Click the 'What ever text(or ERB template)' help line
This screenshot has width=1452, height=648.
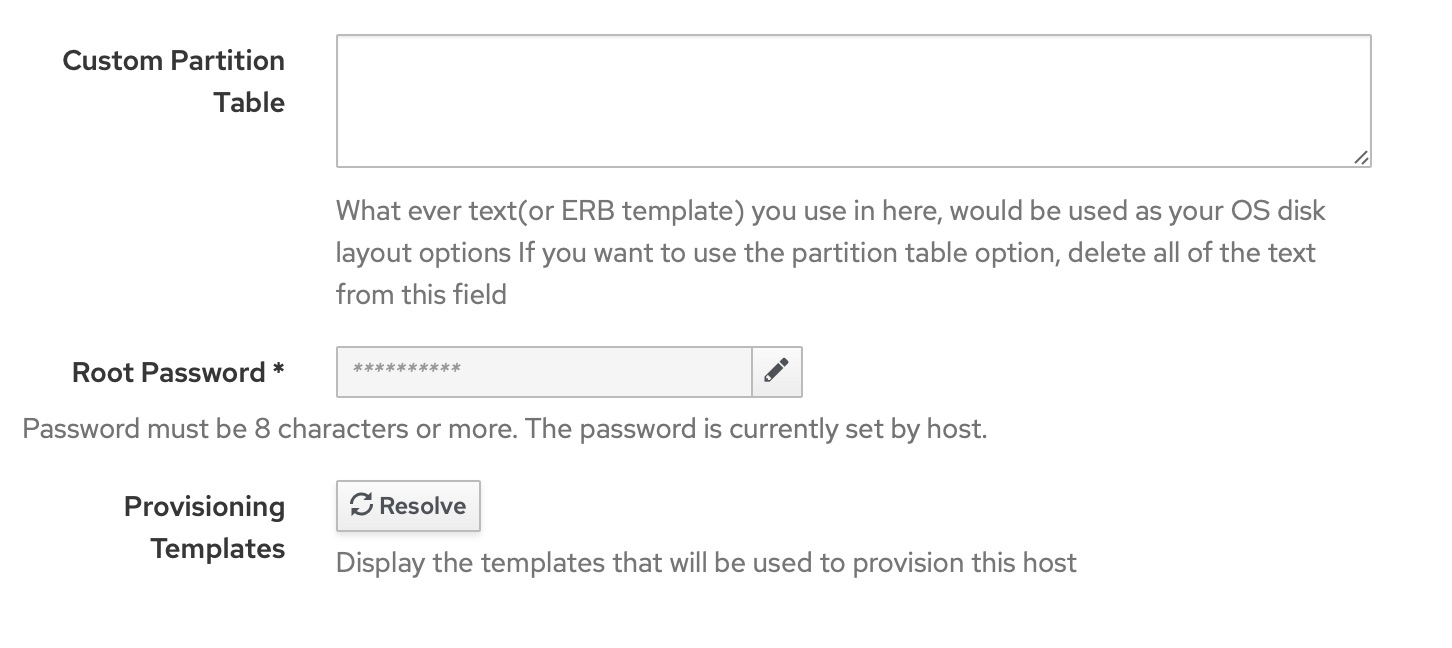tap(830, 212)
